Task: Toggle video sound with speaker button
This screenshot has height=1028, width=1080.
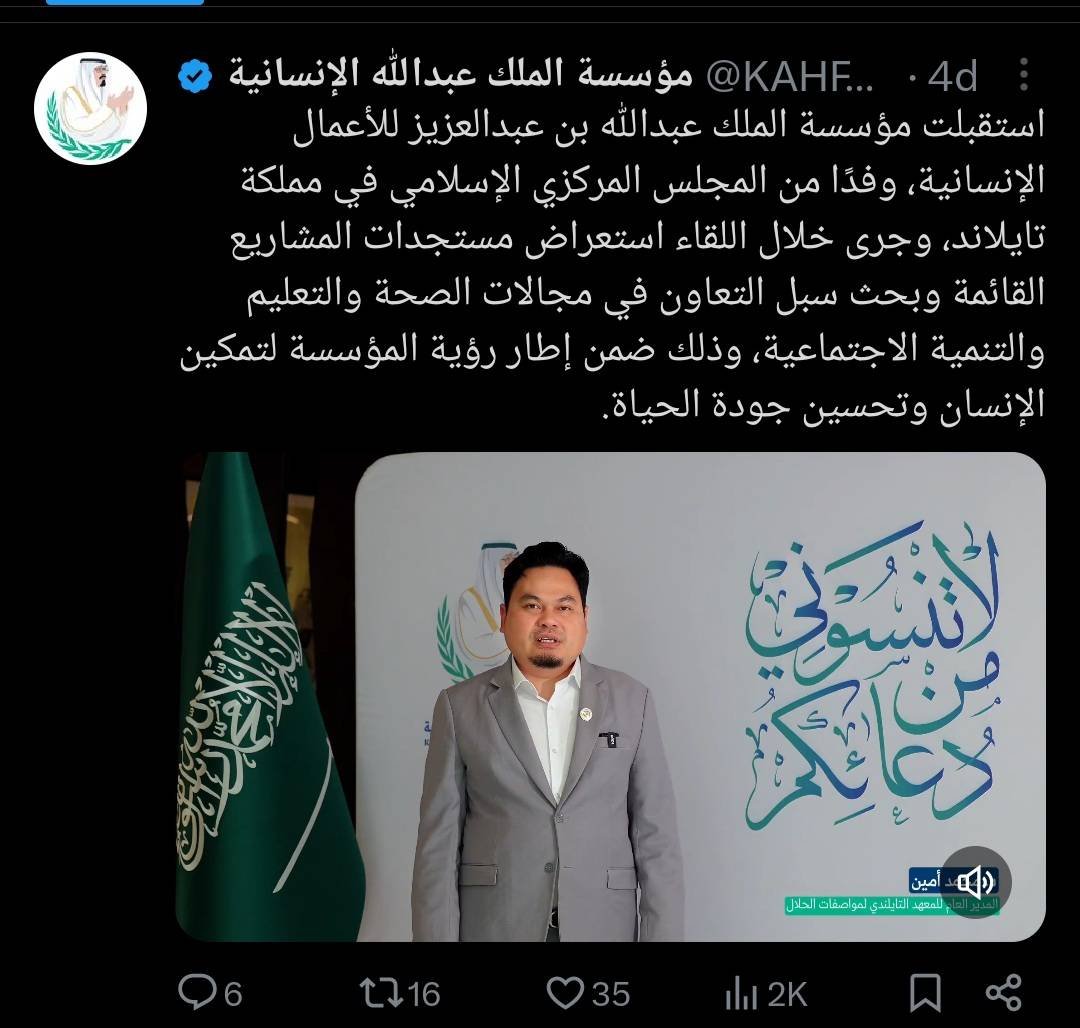Action: pyautogui.click(x=975, y=881)
